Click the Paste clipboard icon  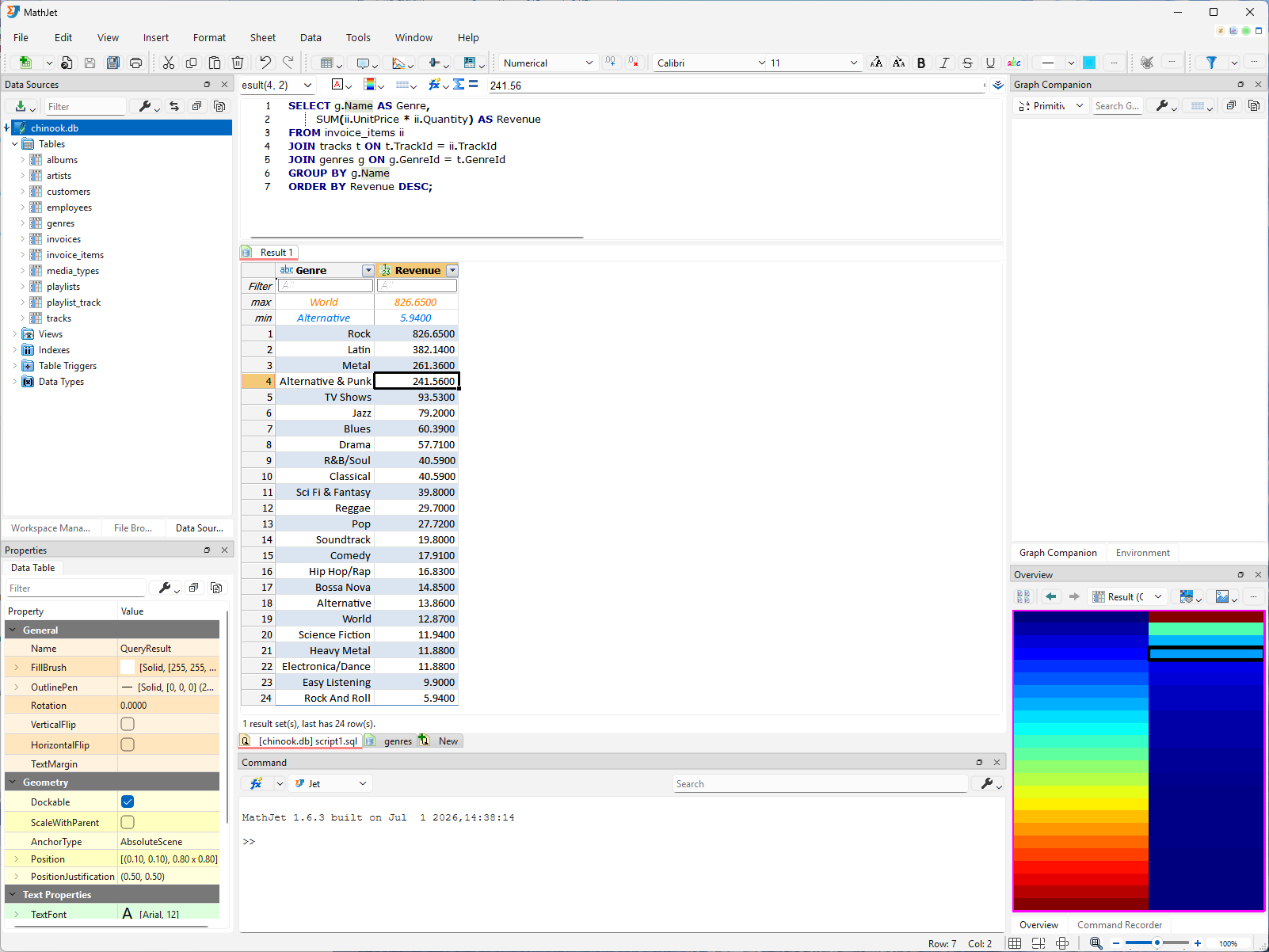[x=215, y=63]
